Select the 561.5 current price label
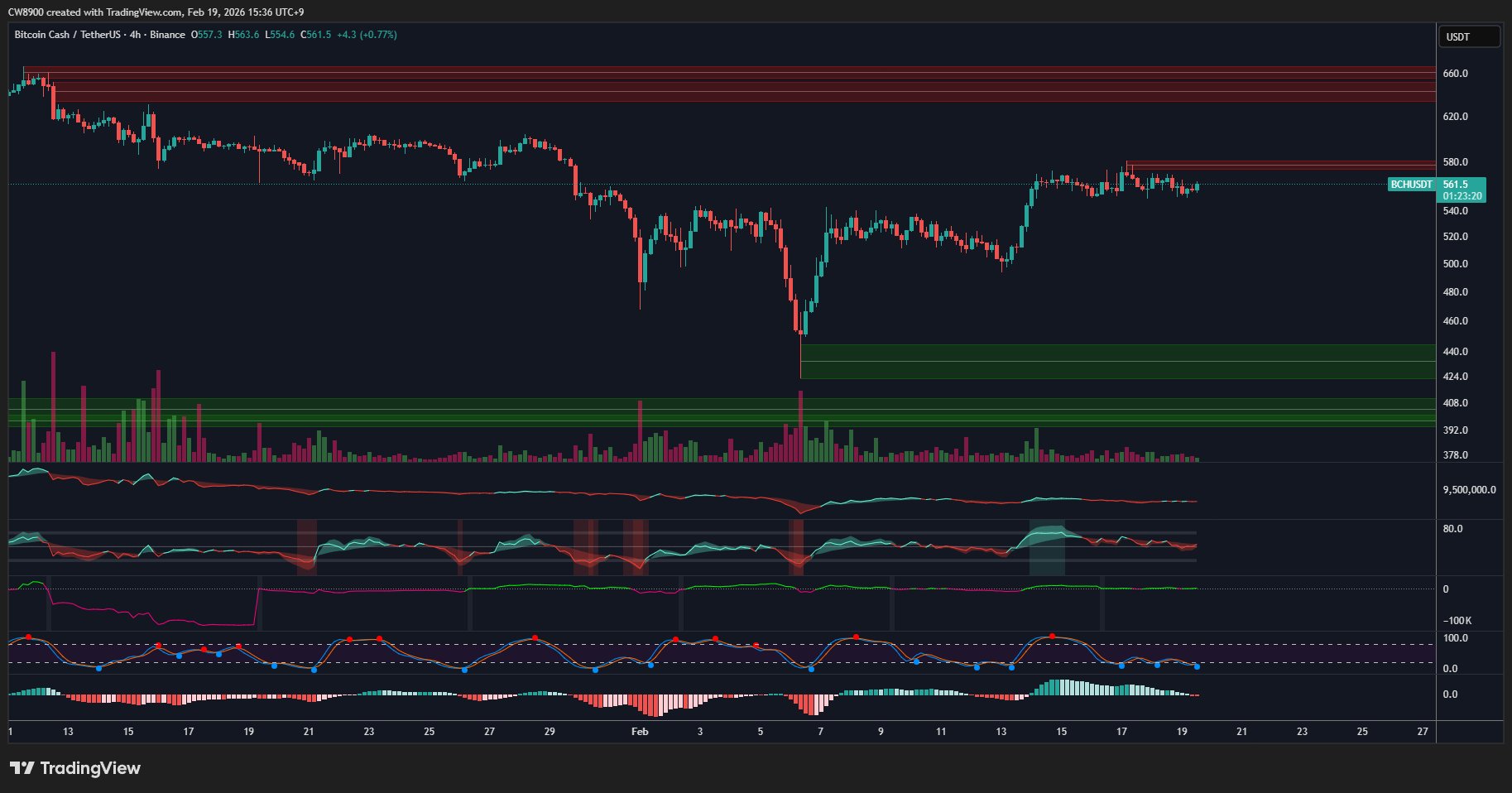1512x793 pixels. coord(1456,184)
